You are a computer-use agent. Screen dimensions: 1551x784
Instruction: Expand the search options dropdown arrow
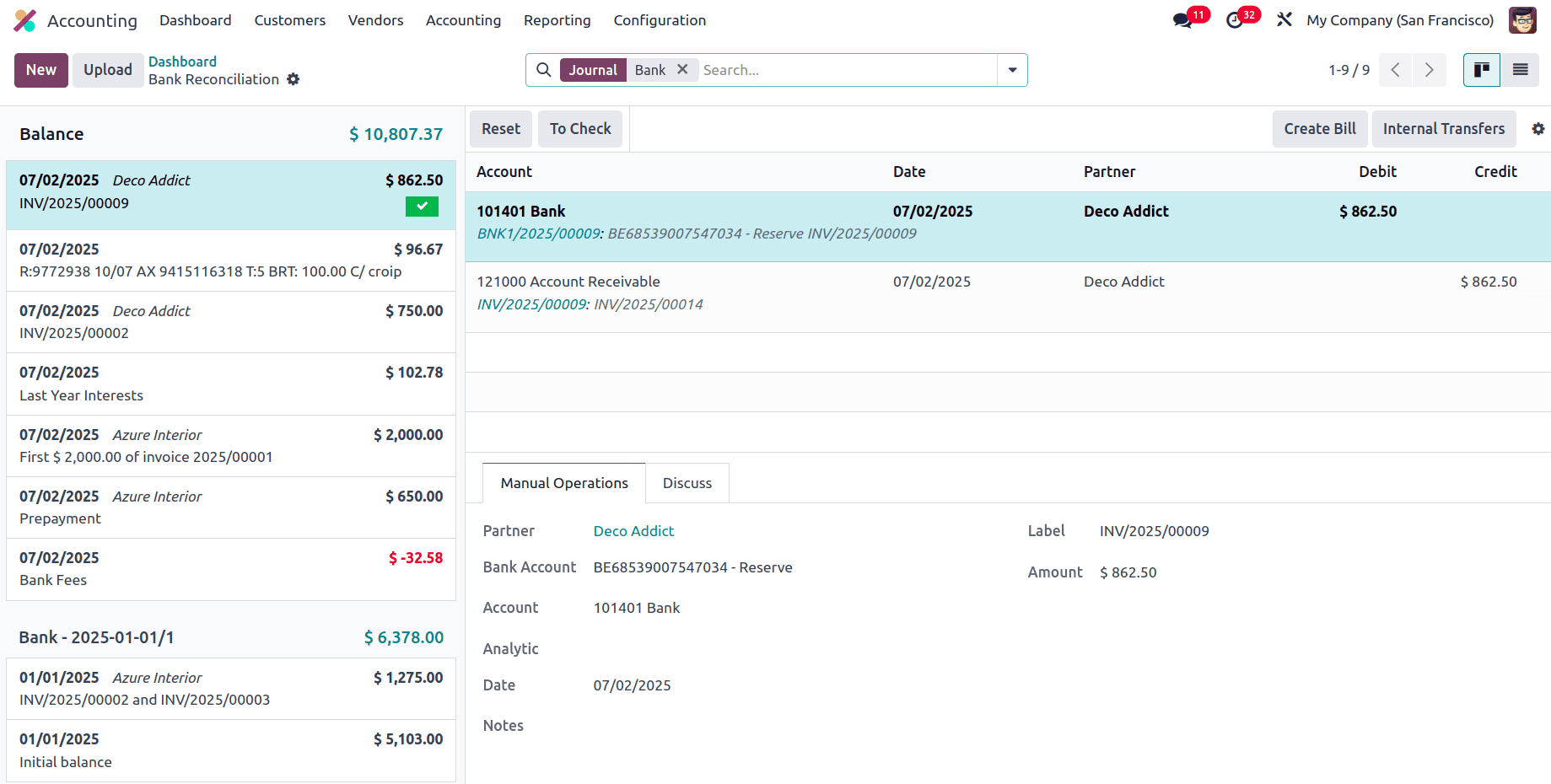pyautogui.click(x=1012, y=70)
